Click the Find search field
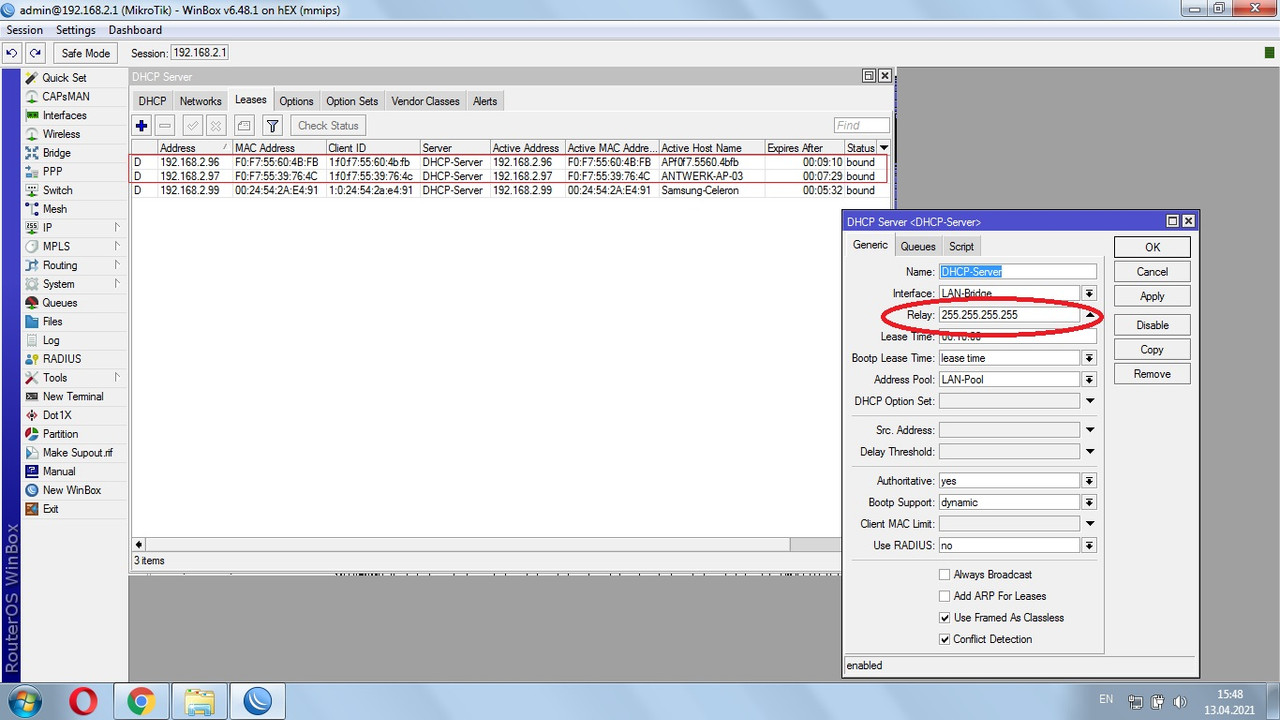 [x=862, y=125]
